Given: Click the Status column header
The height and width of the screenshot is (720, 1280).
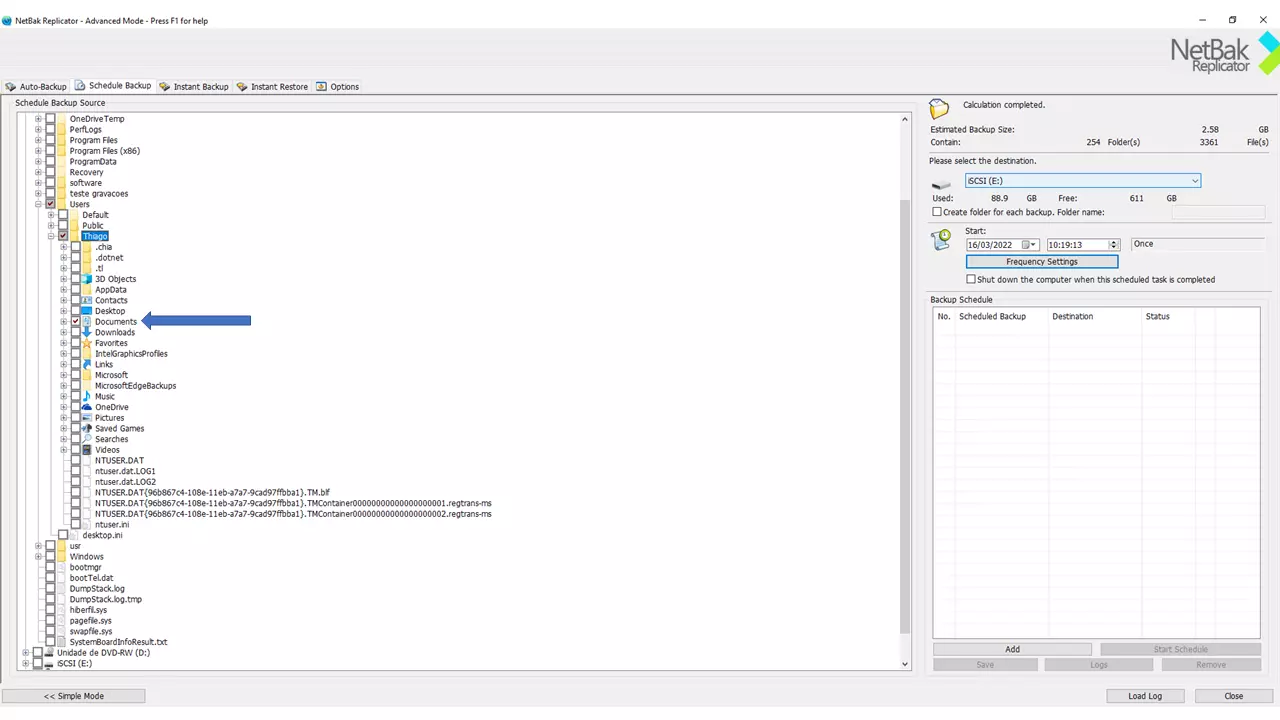Looking at the screenshot, I should point(1166,316).
